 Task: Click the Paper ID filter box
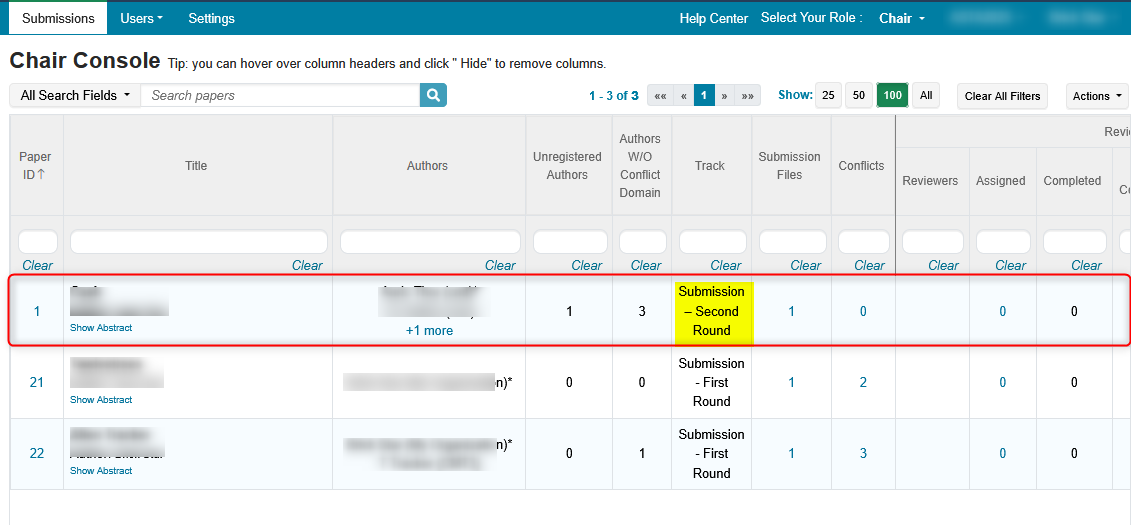tap(38, 242)
